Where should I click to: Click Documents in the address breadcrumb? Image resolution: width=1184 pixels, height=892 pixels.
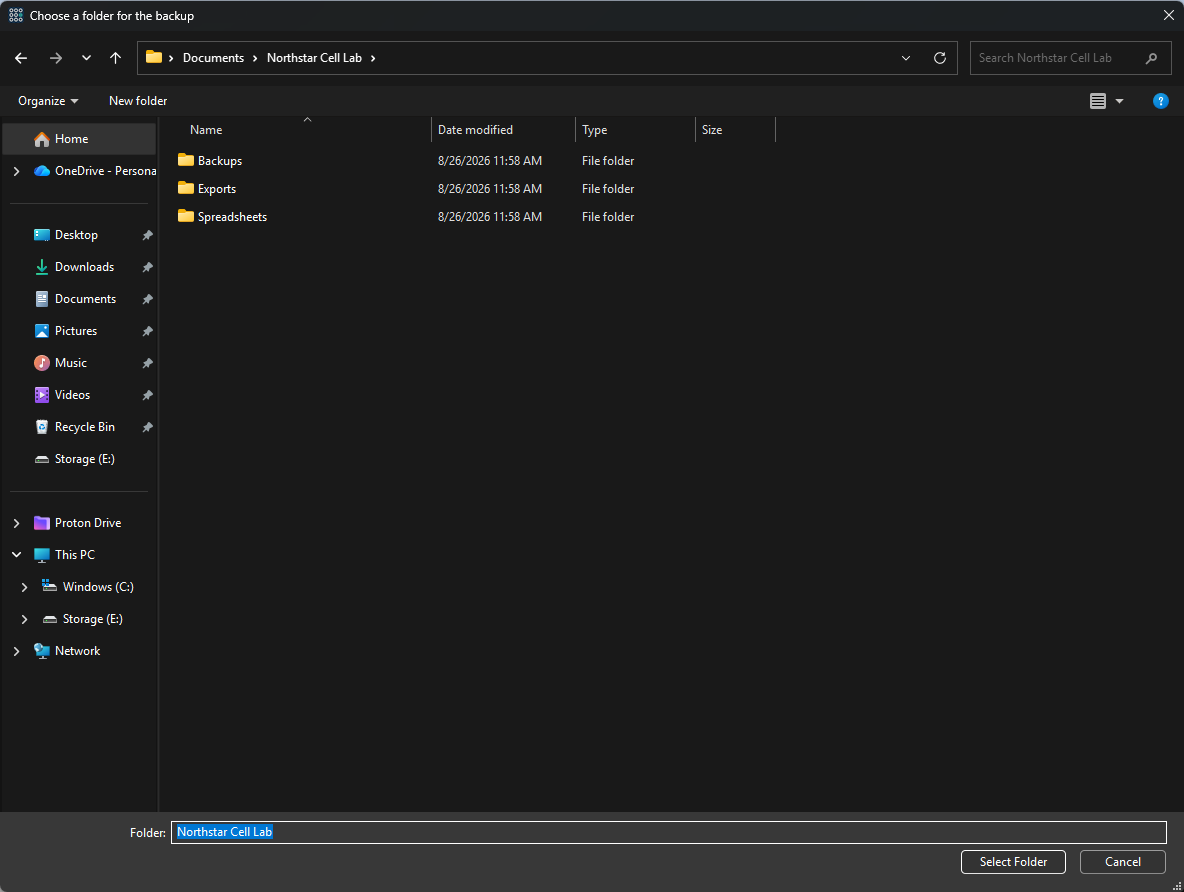213,58
